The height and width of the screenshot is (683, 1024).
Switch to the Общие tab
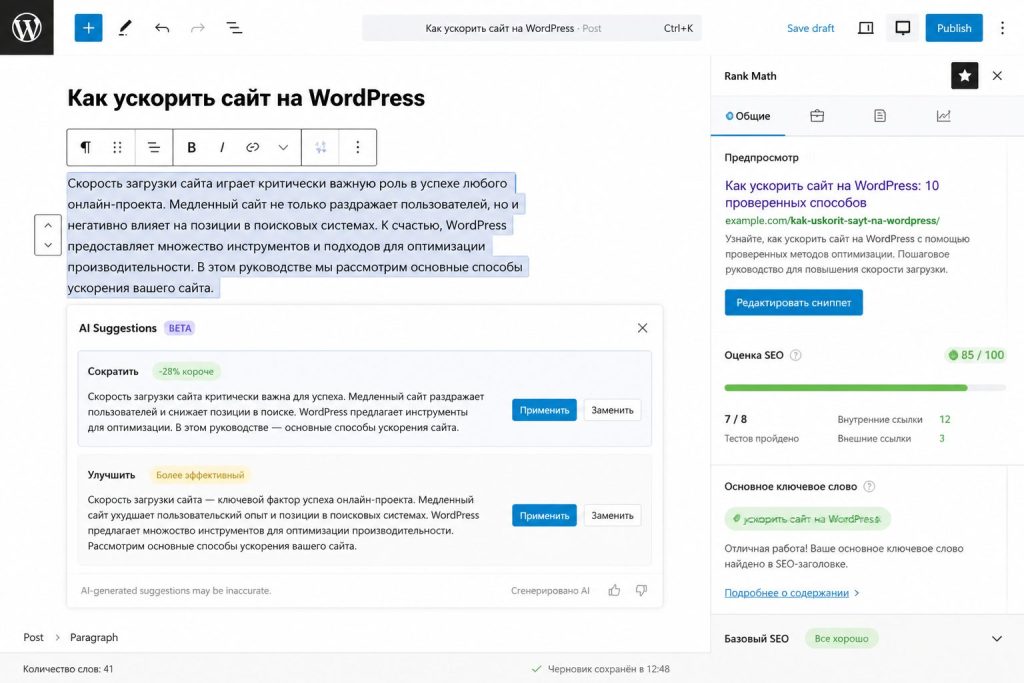(748, 116)
